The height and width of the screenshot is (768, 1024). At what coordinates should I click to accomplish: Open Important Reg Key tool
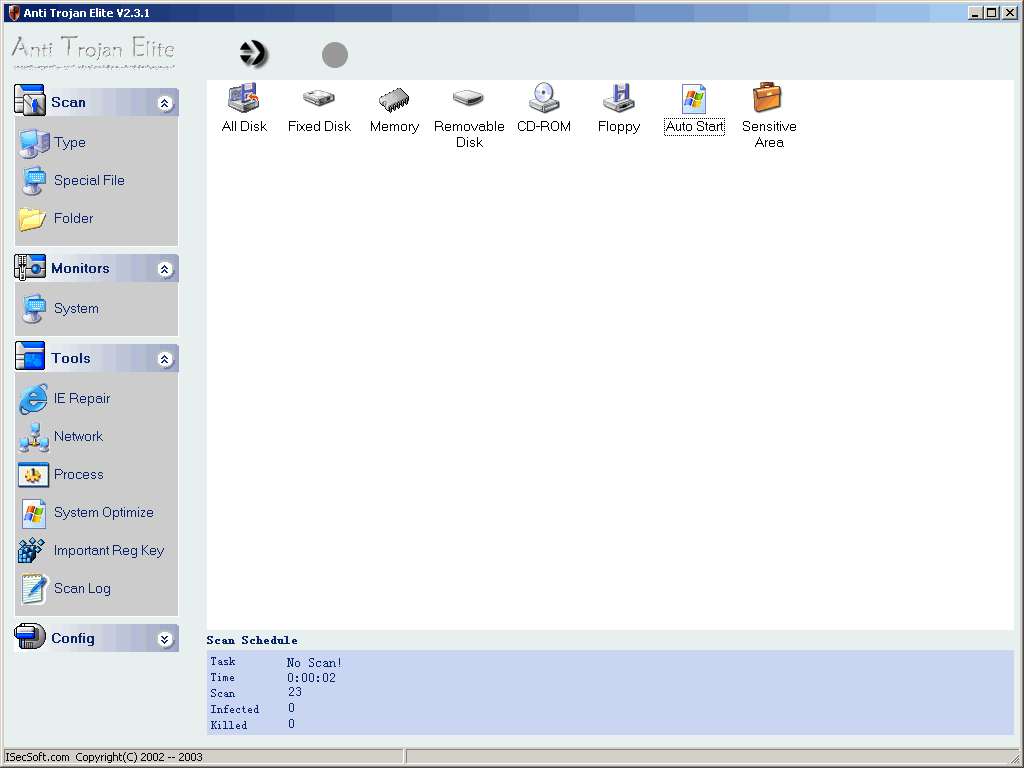pos(108,550)
